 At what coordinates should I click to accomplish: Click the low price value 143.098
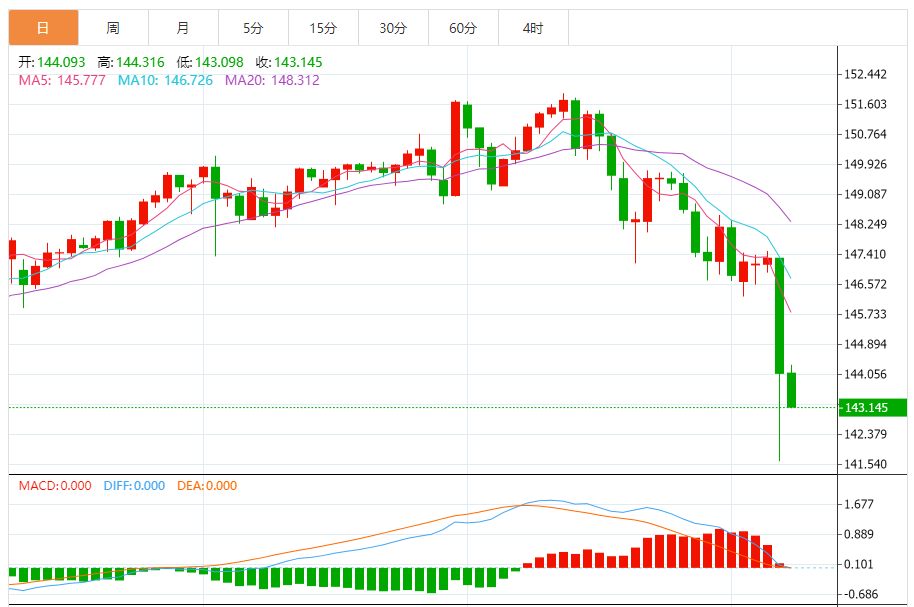219,62
